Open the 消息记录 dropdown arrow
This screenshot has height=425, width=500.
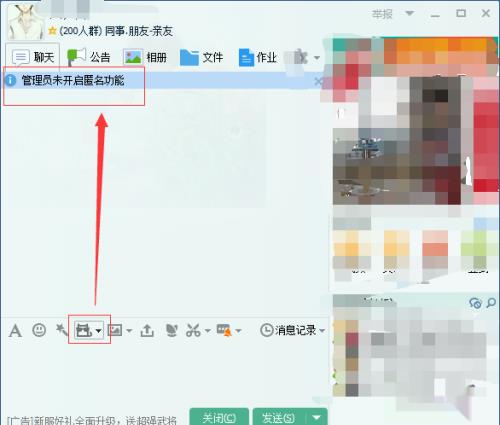[322, 331]
